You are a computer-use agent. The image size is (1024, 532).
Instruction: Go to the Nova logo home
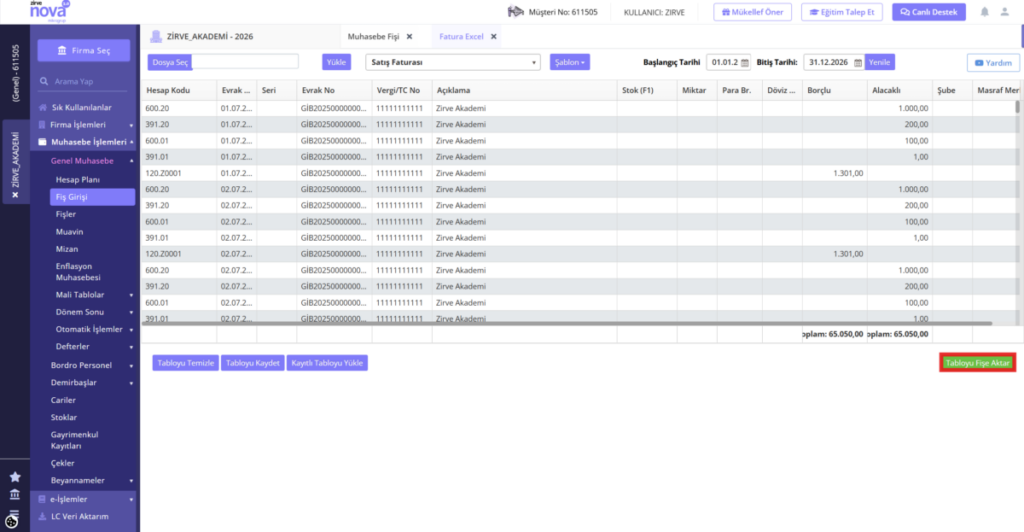[x=49, y=11]
